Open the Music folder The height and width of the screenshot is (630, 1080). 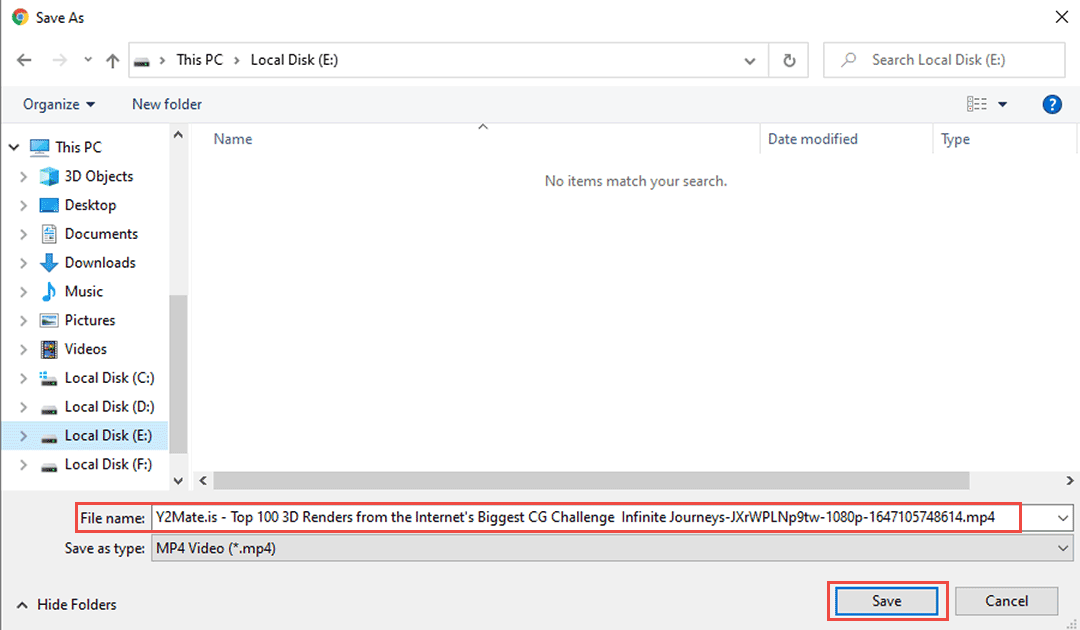tap(83, 292)
